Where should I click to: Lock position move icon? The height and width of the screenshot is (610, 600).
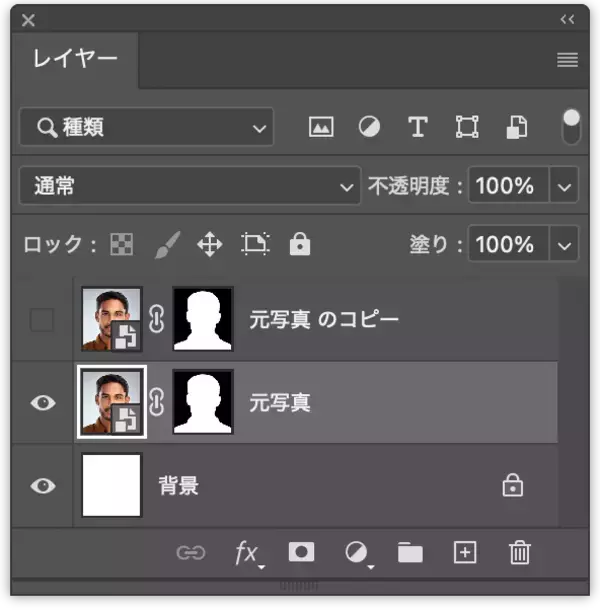click(210, 244)
